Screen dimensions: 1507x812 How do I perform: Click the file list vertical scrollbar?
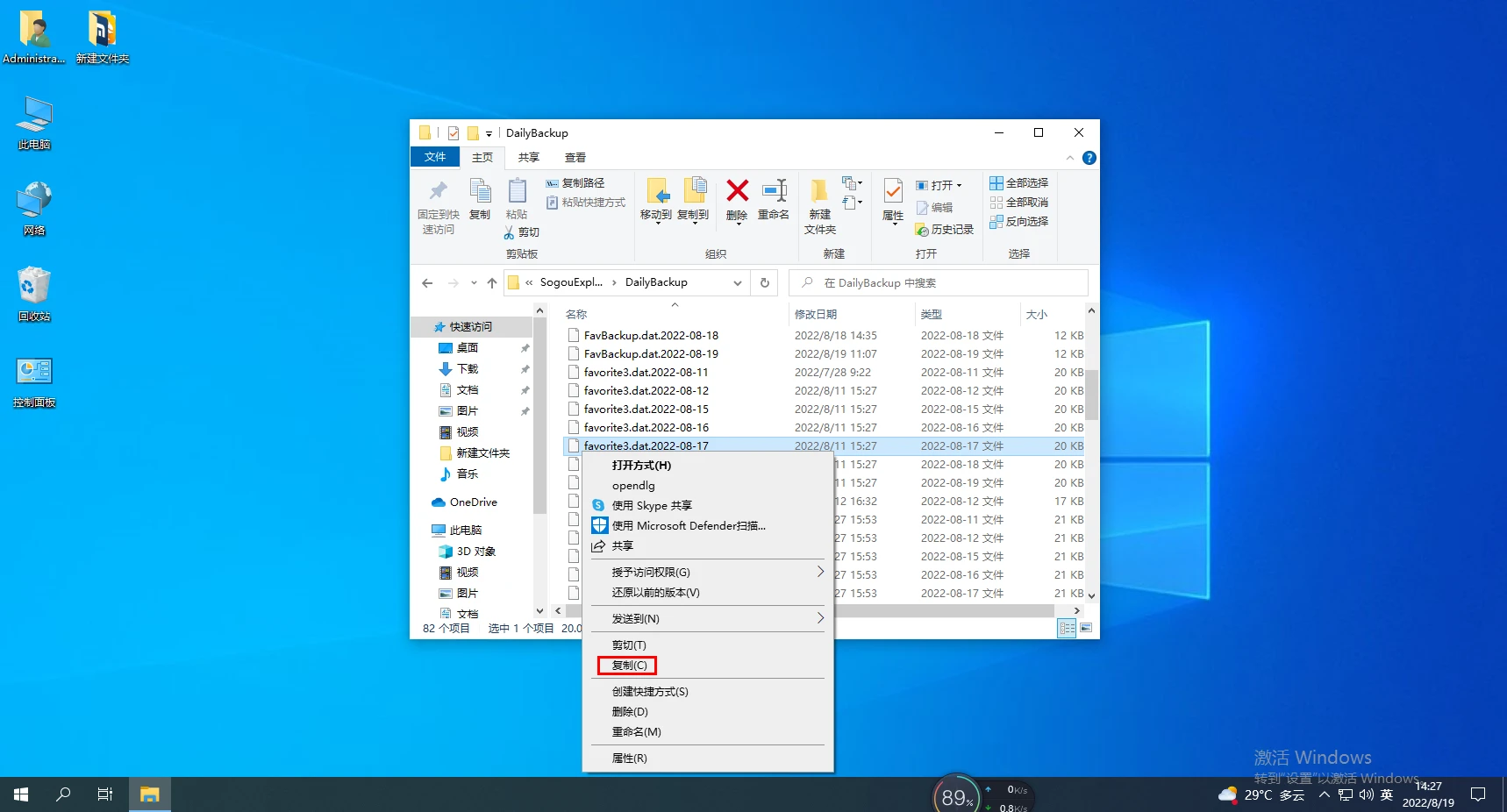tap(1091, 395)
